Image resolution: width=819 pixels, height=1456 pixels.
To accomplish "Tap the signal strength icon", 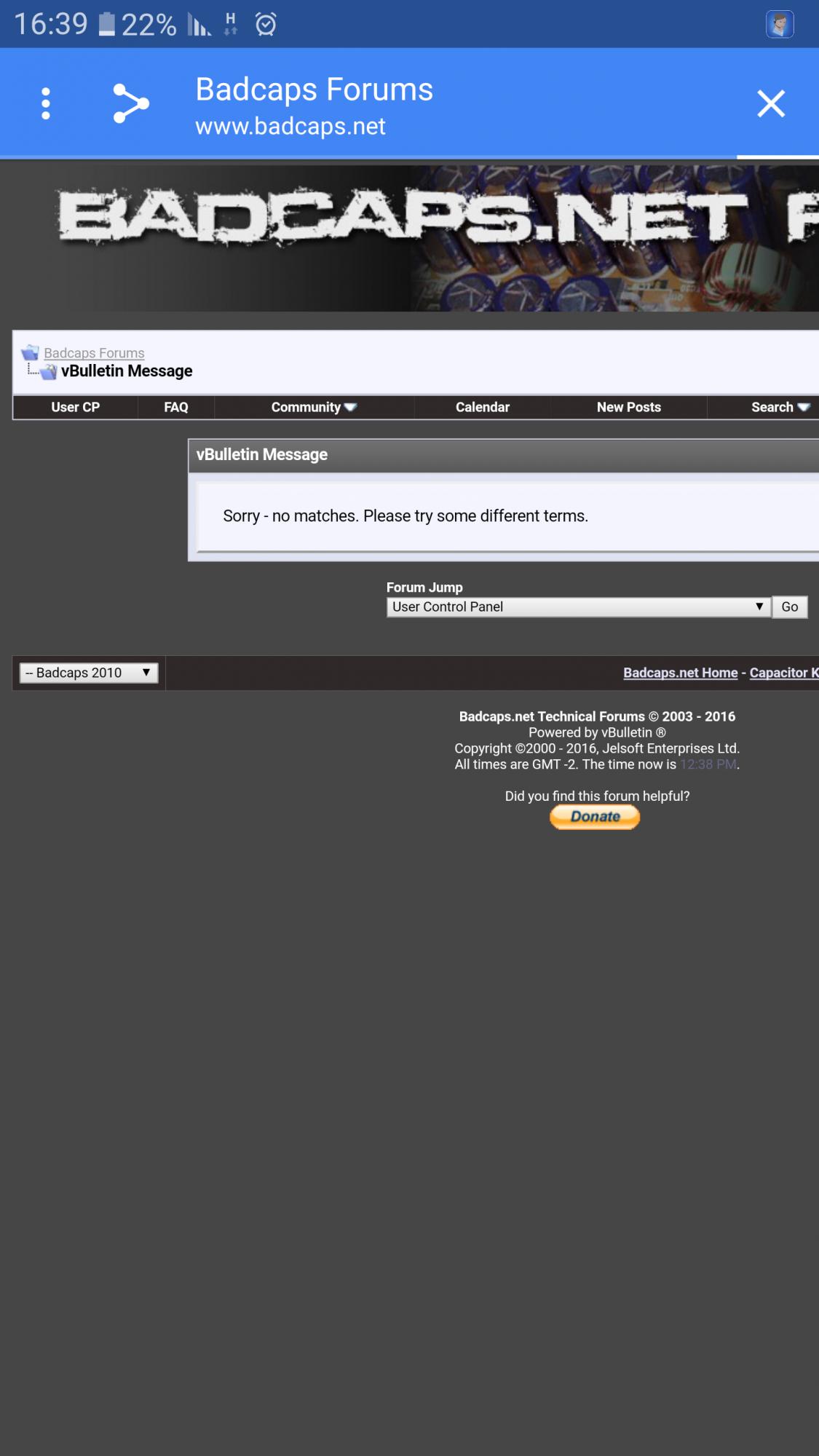I will (199, 25).
